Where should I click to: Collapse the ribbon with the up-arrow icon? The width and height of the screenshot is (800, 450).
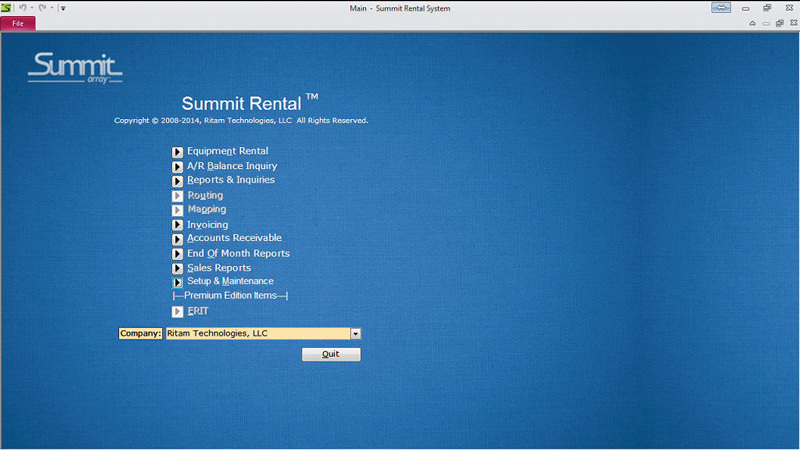pos(752,23)
